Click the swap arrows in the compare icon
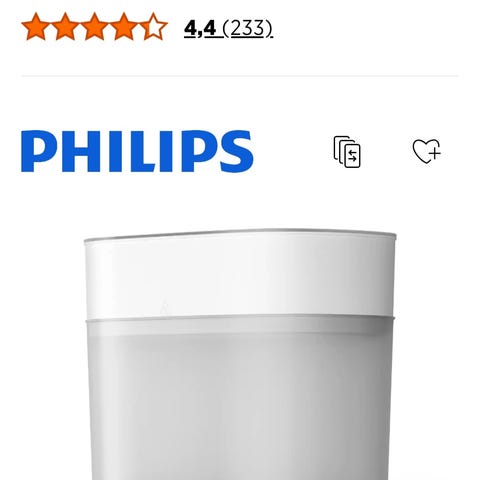The width and height of the screenshot is (480, 480). 353,156
